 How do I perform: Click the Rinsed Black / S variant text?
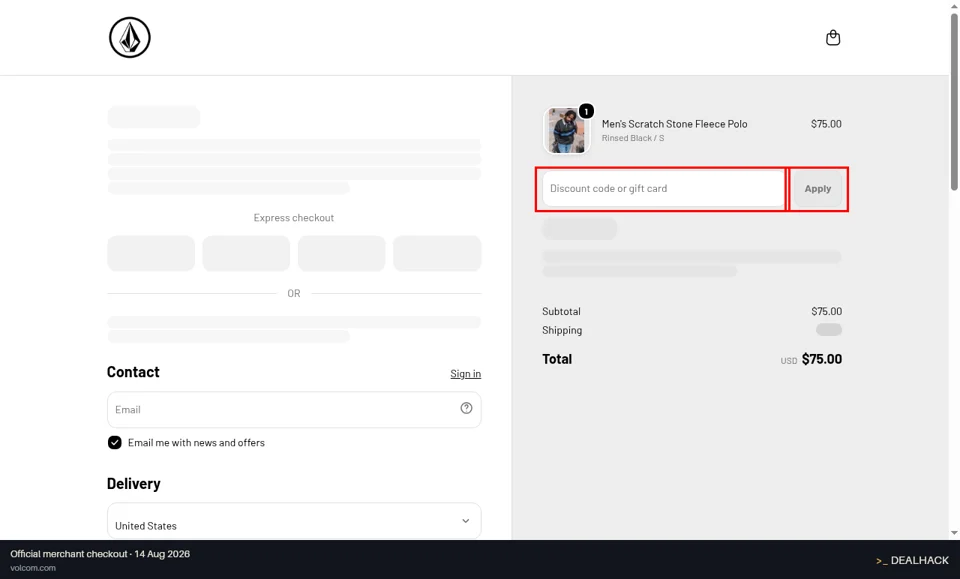click(632, 138)
